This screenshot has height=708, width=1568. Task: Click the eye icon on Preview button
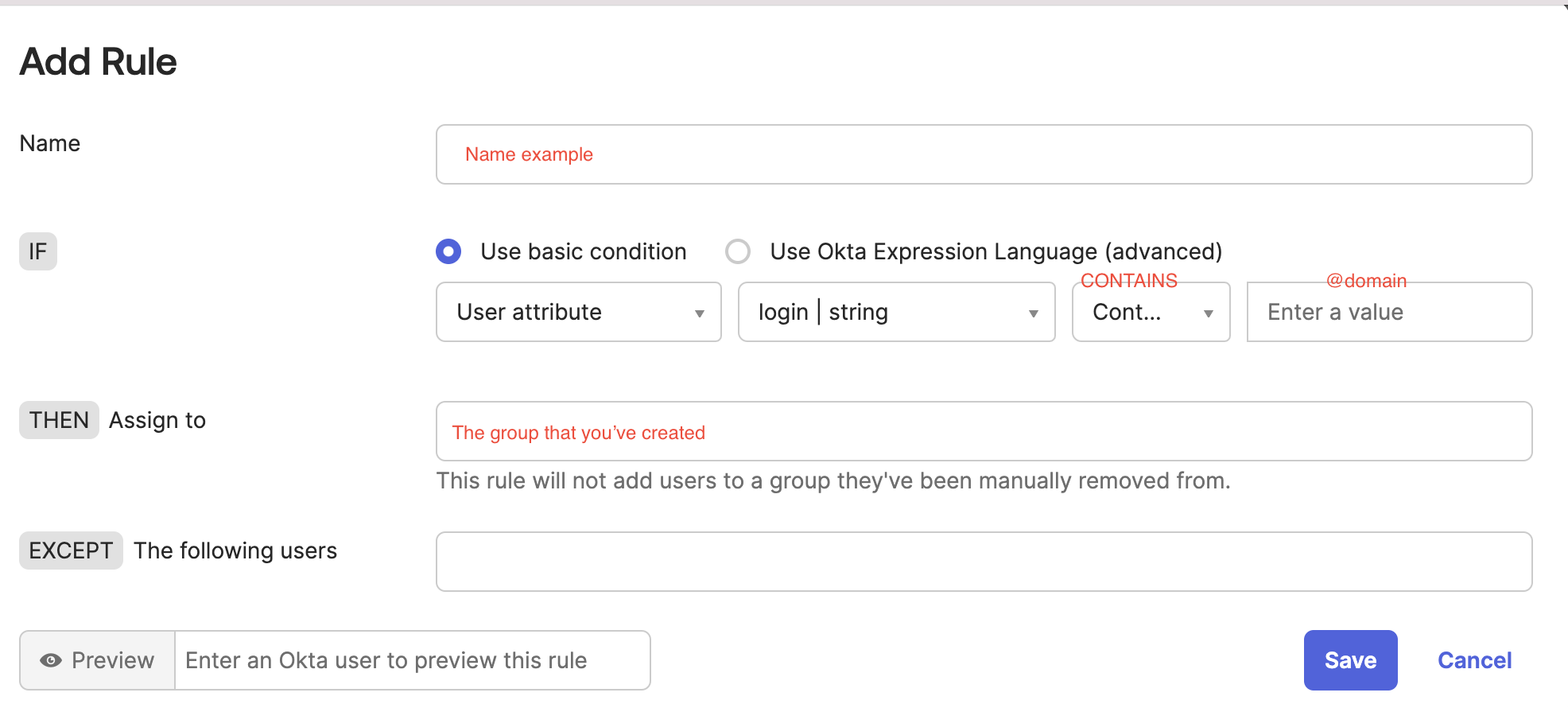51,660
